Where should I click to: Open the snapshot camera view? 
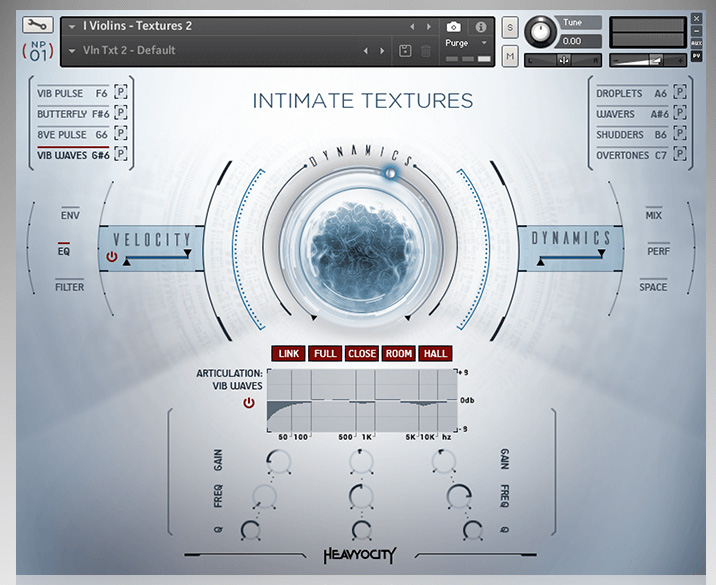tap(453, 27)
